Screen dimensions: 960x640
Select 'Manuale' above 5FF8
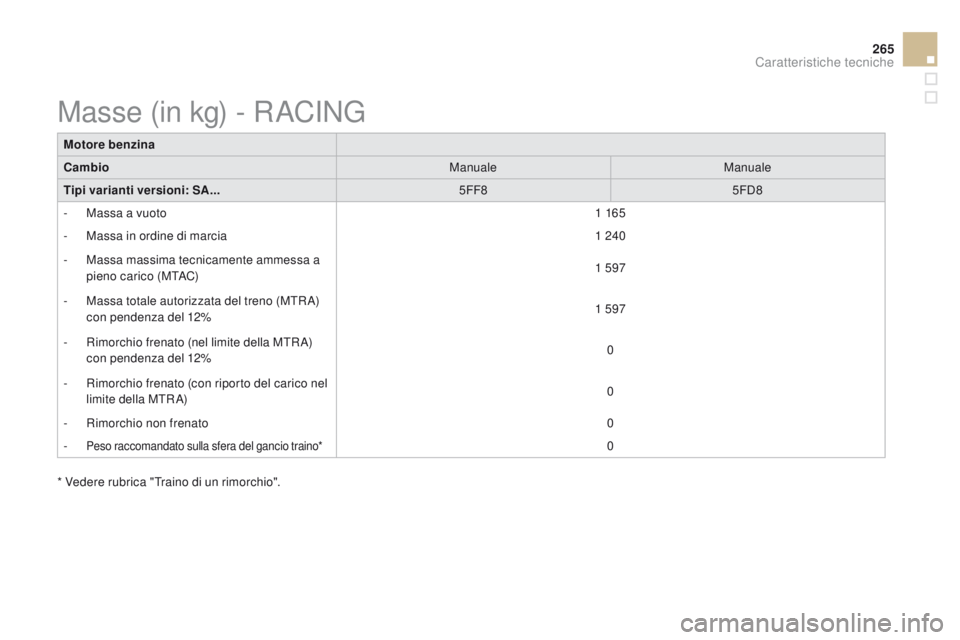[473, 167]
